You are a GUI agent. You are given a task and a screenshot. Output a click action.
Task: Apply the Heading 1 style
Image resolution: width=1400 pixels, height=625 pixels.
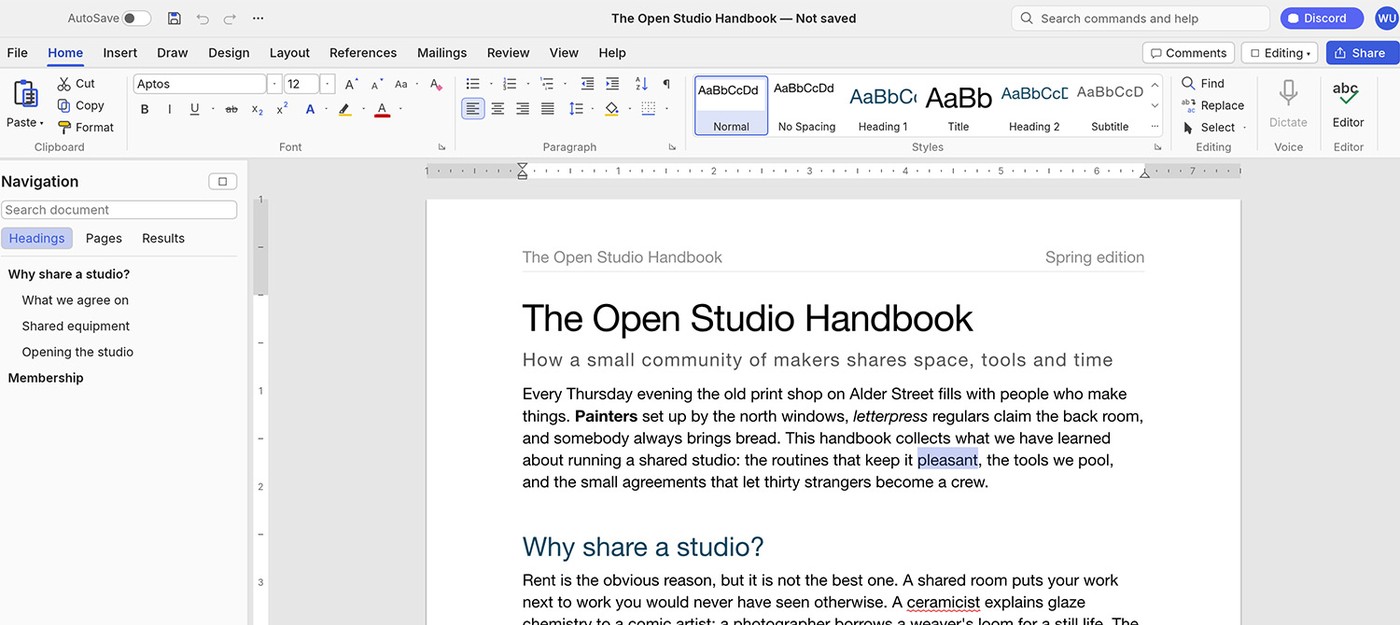(x=883, y=106)
